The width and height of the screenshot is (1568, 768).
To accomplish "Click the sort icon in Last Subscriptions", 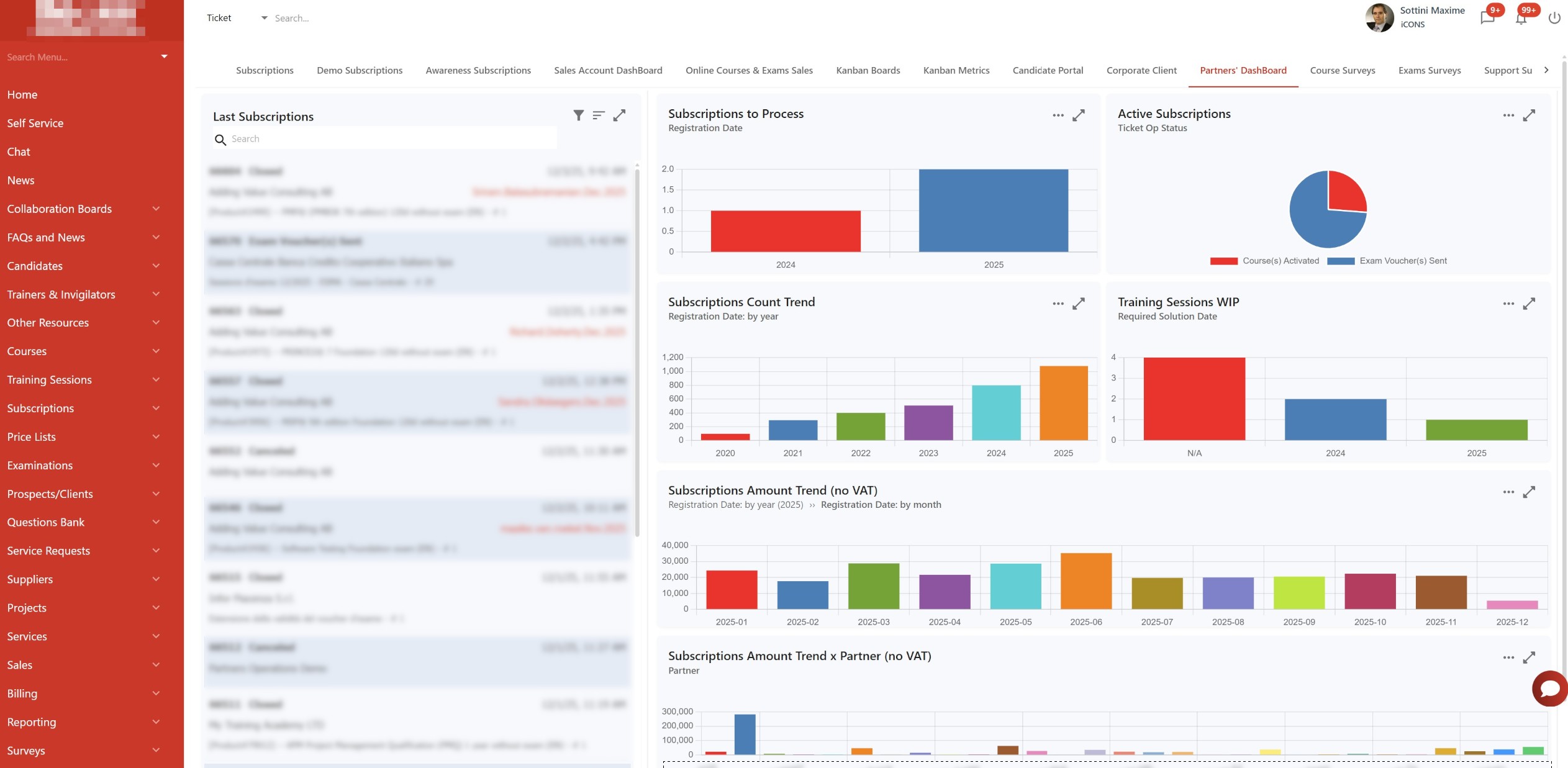I will 599,115.
